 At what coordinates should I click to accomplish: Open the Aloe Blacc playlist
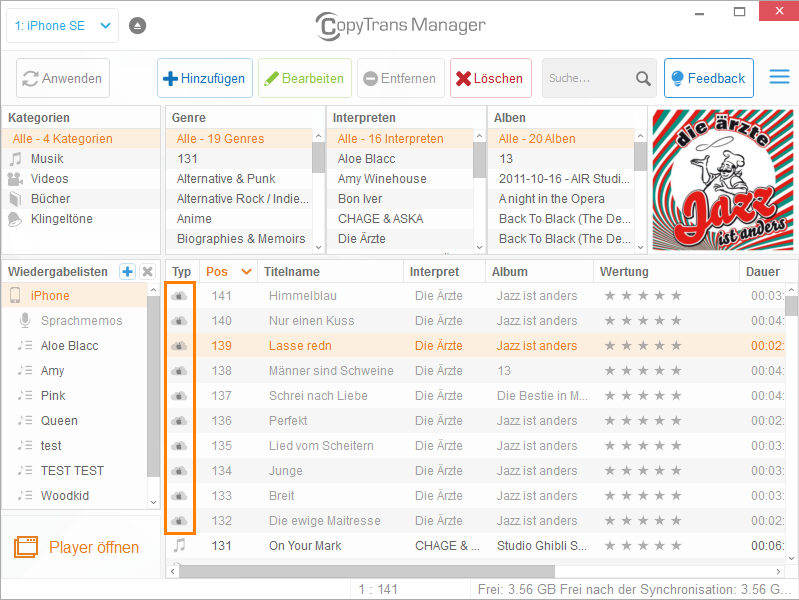coord(75,346)
